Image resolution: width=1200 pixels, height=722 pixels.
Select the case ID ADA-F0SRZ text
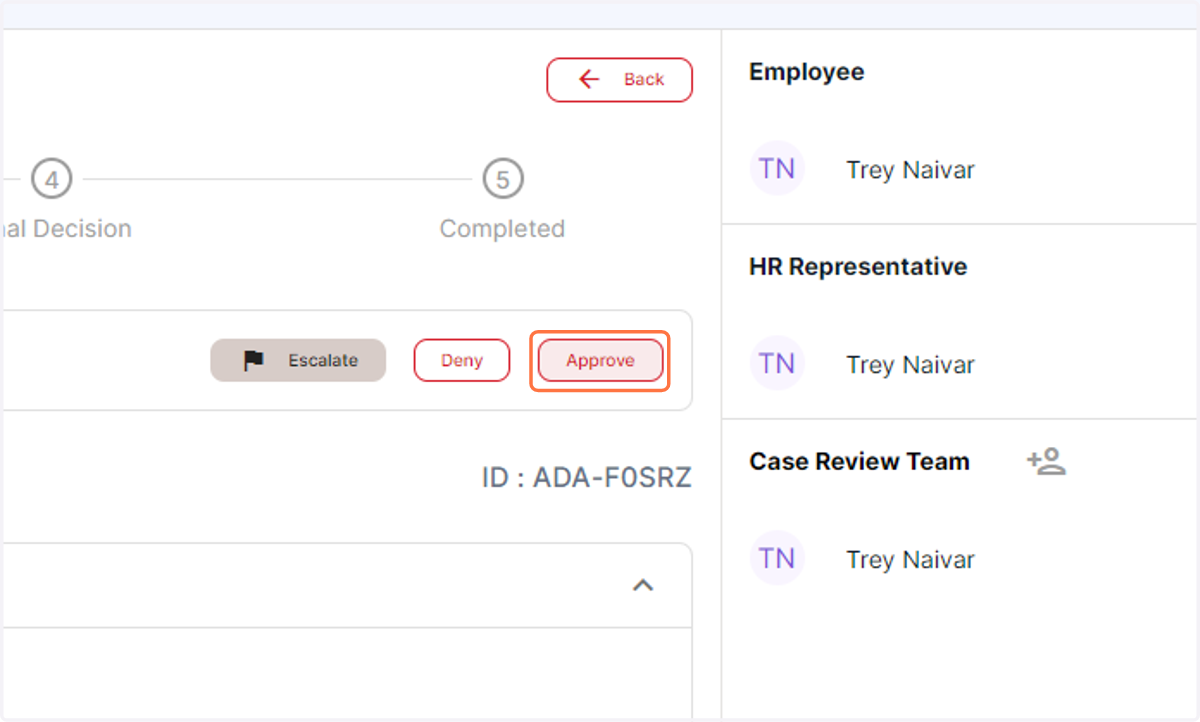tap(586, 478)
